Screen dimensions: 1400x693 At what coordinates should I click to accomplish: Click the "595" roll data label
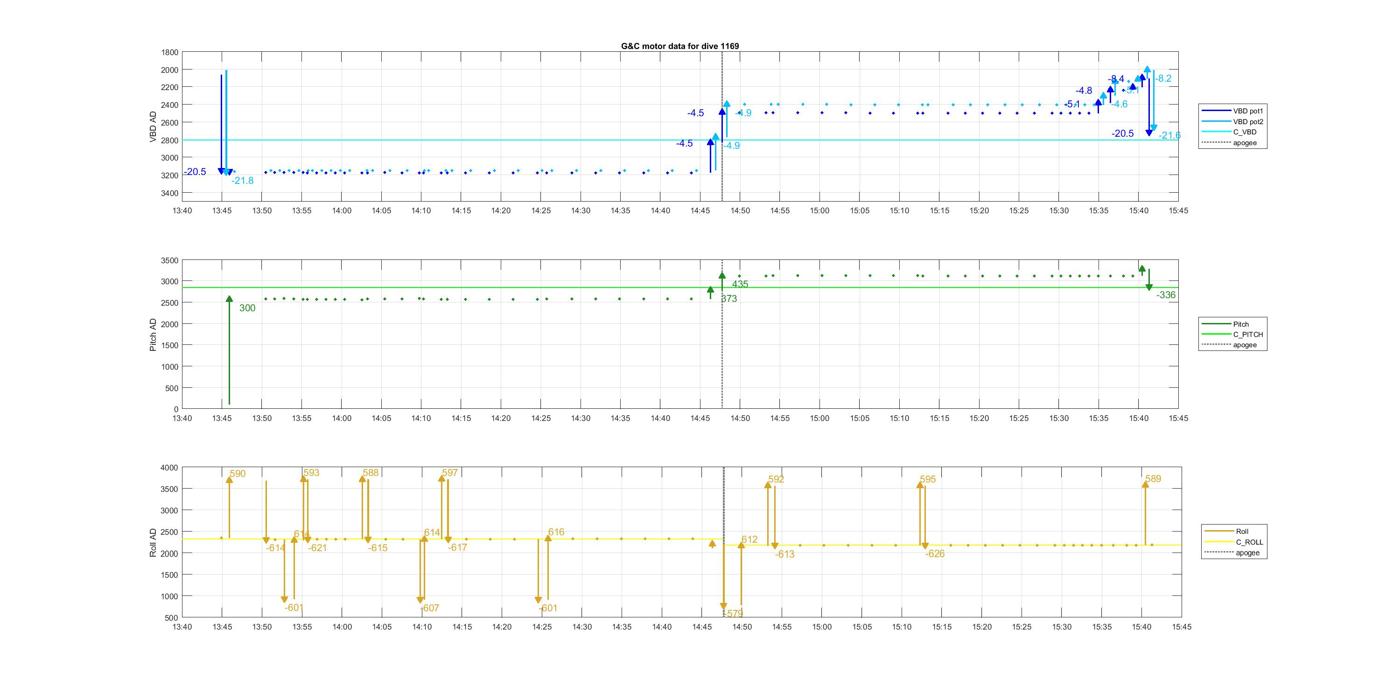pyautogui.click(x=928, y=480)
